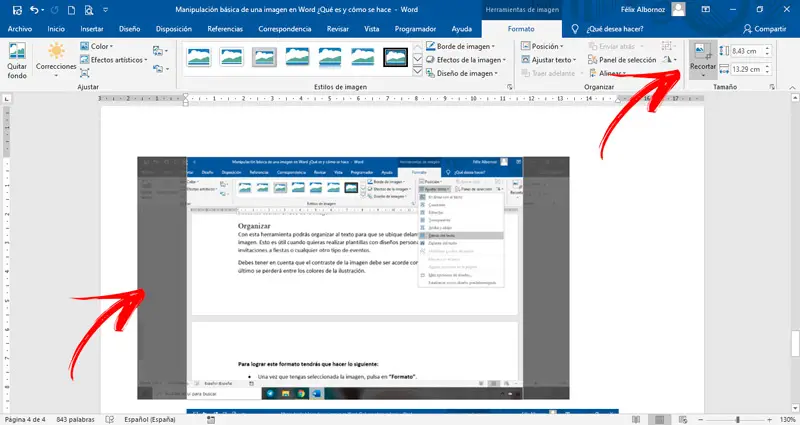Viewport: 800px width, 425px height.
Task: Open Borde de imagen dropdown
Action: tap(460, 46)
